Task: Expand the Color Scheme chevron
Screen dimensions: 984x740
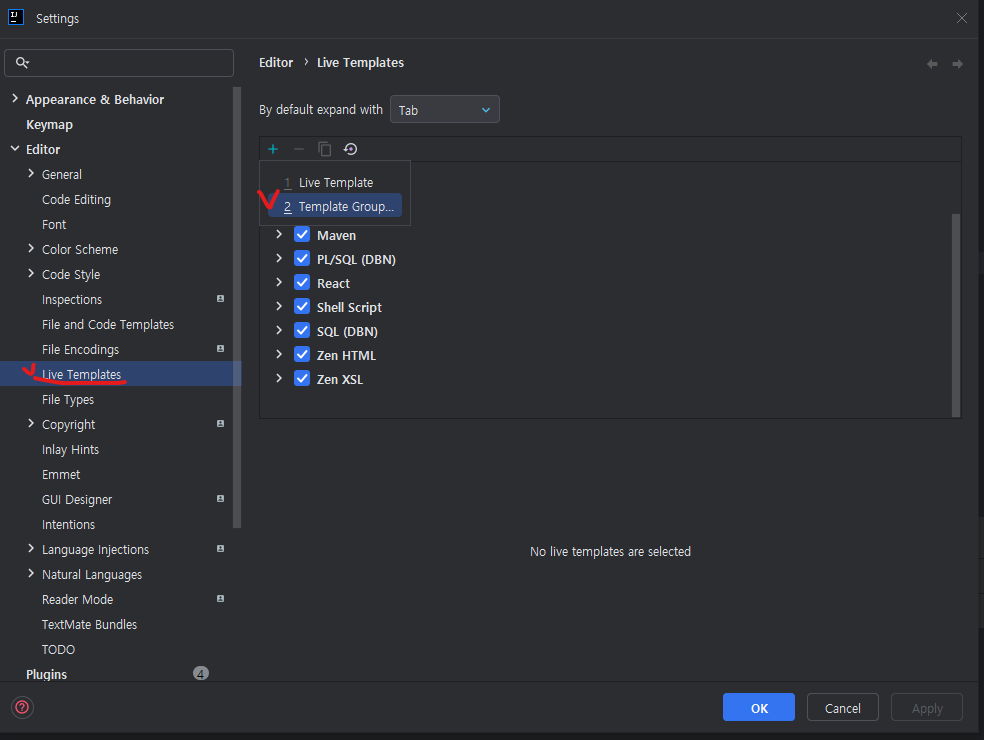Action: pyautogui.click(x=31, y=249)
